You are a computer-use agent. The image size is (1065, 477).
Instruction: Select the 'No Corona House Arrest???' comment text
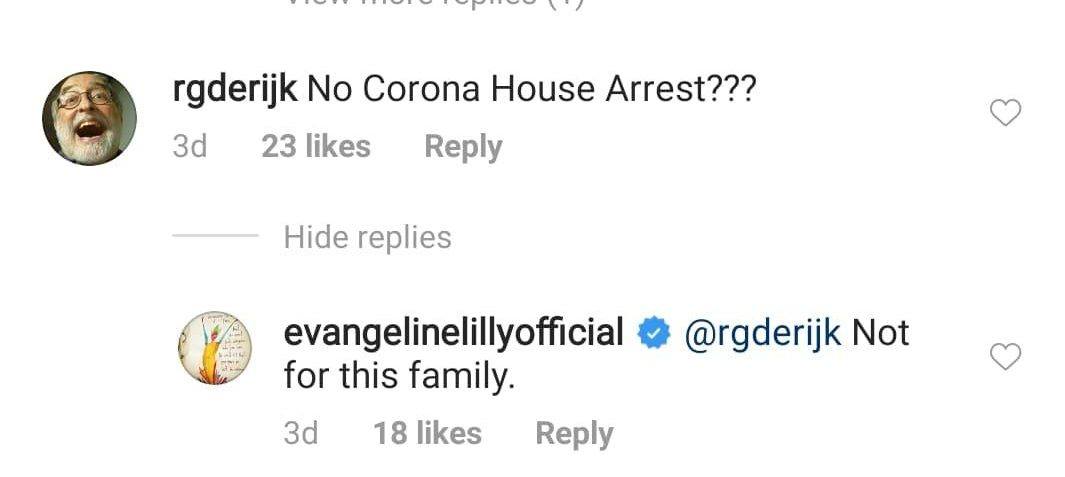tap(531, 90)
